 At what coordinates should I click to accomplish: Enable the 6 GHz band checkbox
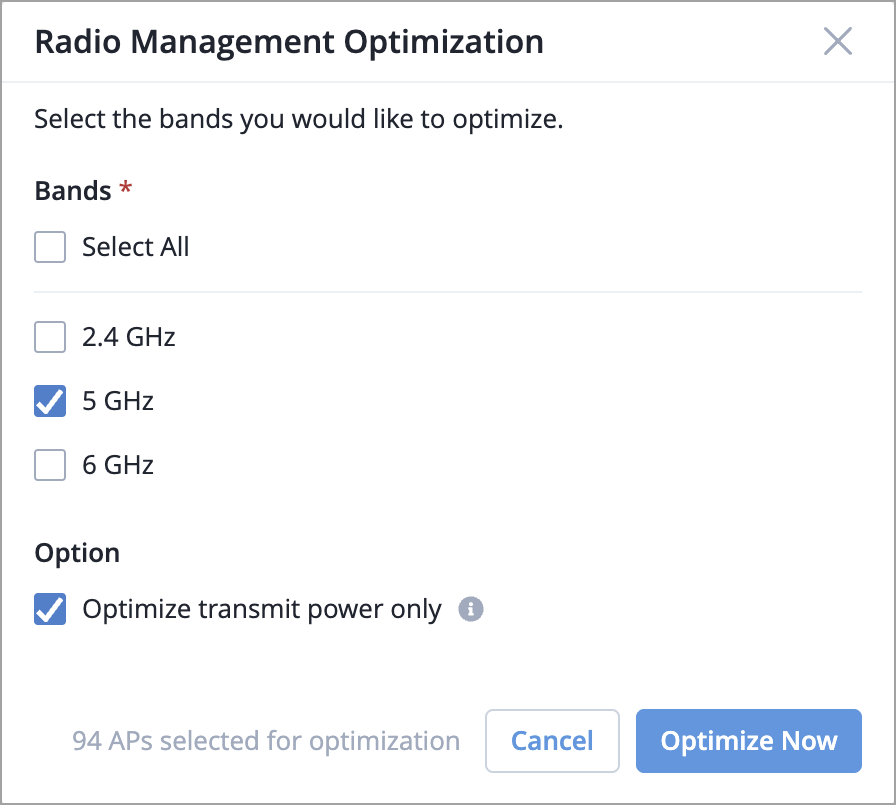click(x=50, y=465)
